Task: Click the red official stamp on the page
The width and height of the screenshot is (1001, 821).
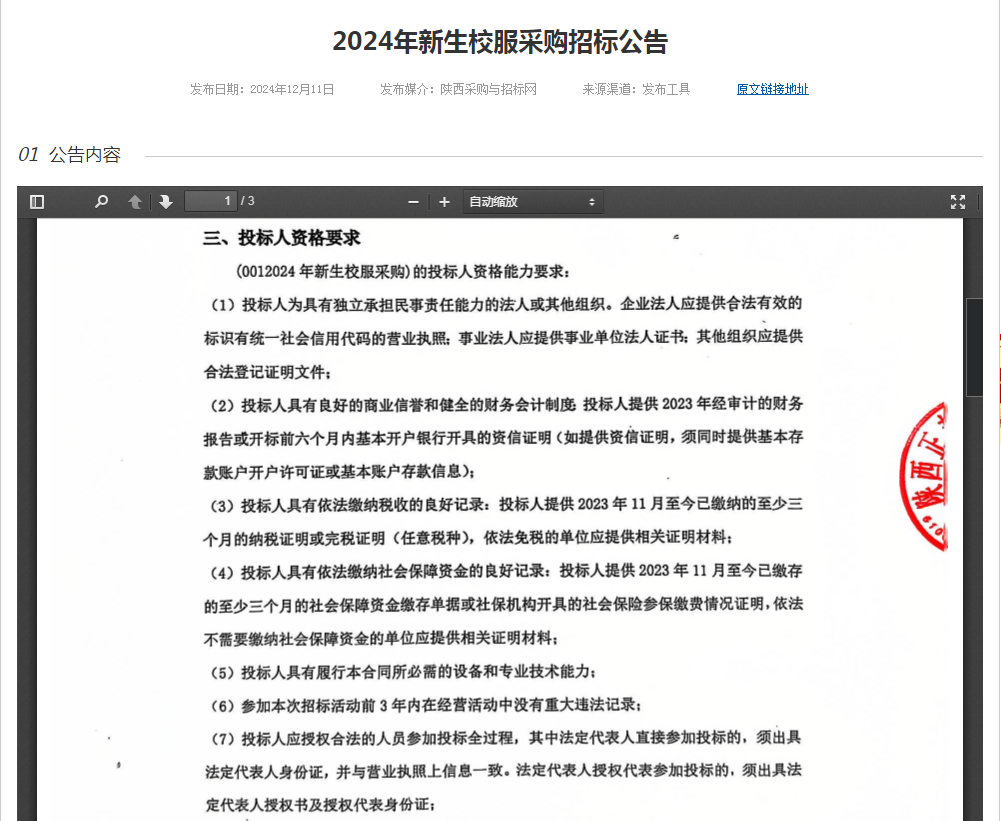Action: (x=925, y=476)
